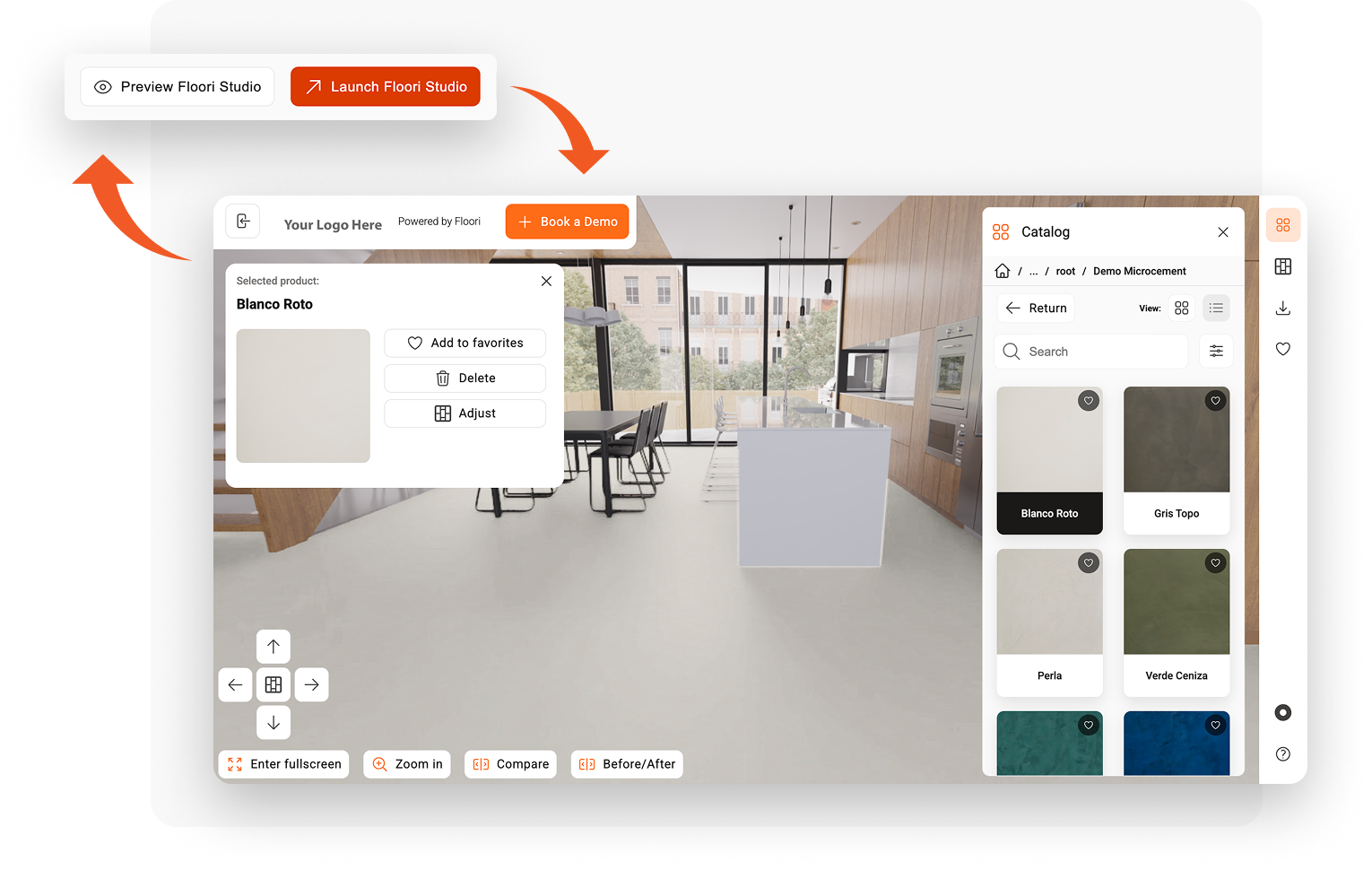Toggle favorite heart on Gris Topo swatch
The image size is (1372, 870).
1215,401
